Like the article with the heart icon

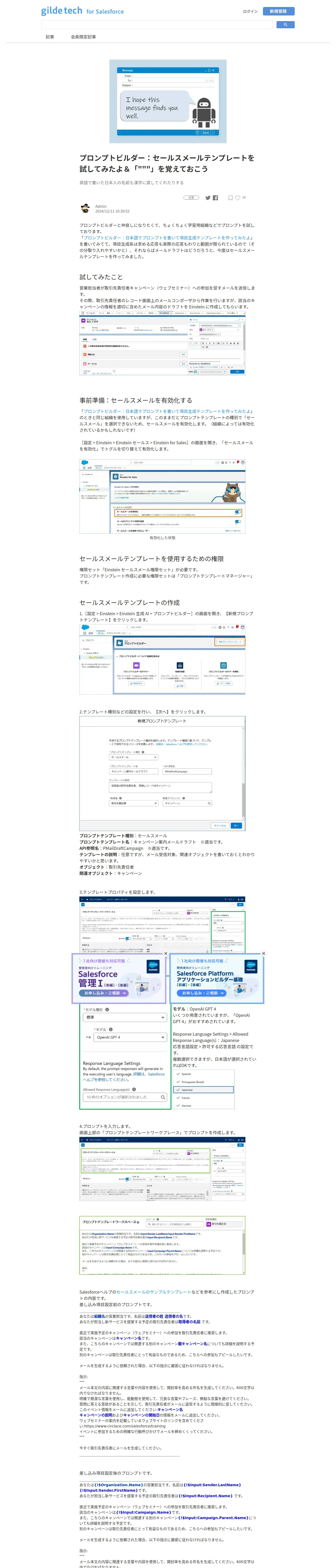tap(238, 198)
